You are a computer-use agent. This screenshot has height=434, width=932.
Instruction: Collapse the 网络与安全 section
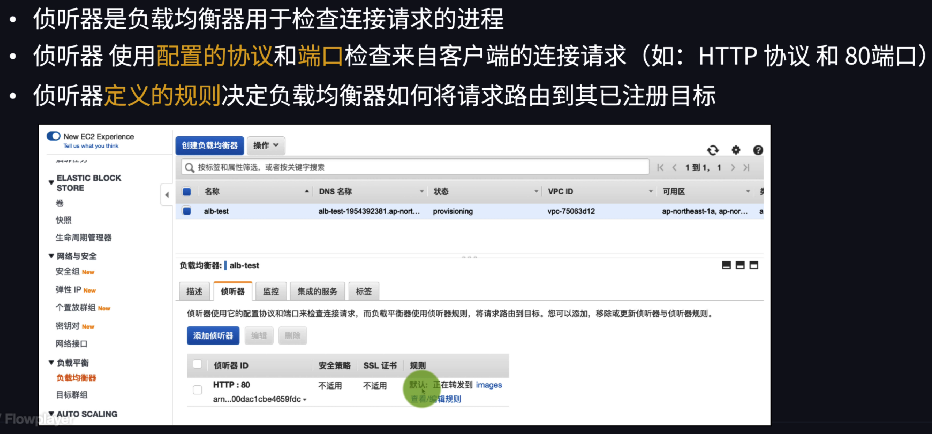[51, 256]
